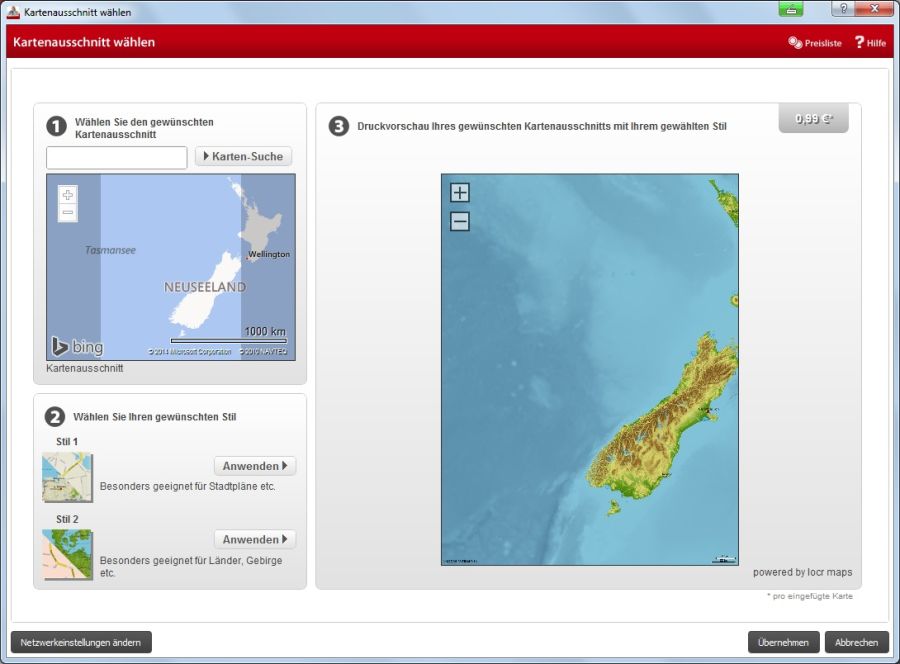
Task: Click the Bing logo on the map
Action: tap(77, 347)
